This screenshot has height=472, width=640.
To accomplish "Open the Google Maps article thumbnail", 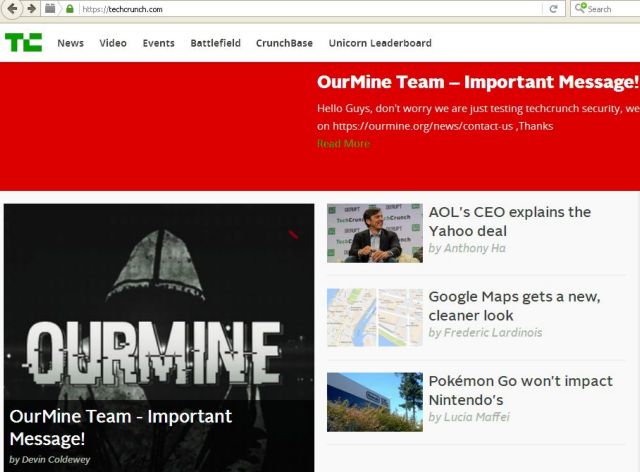I will click(x=375, y=318).
